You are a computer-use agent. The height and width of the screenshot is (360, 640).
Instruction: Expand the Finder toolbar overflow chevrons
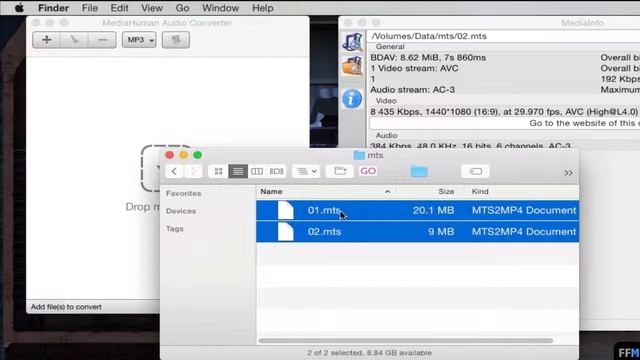pyautogui.click(x=568, y=173)
